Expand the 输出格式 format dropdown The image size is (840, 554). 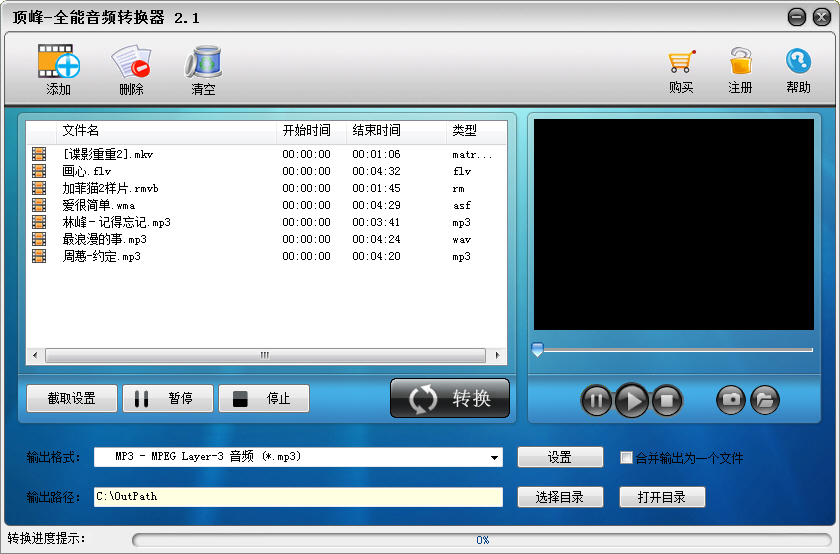pyautogui.click(x=495, y=458)
